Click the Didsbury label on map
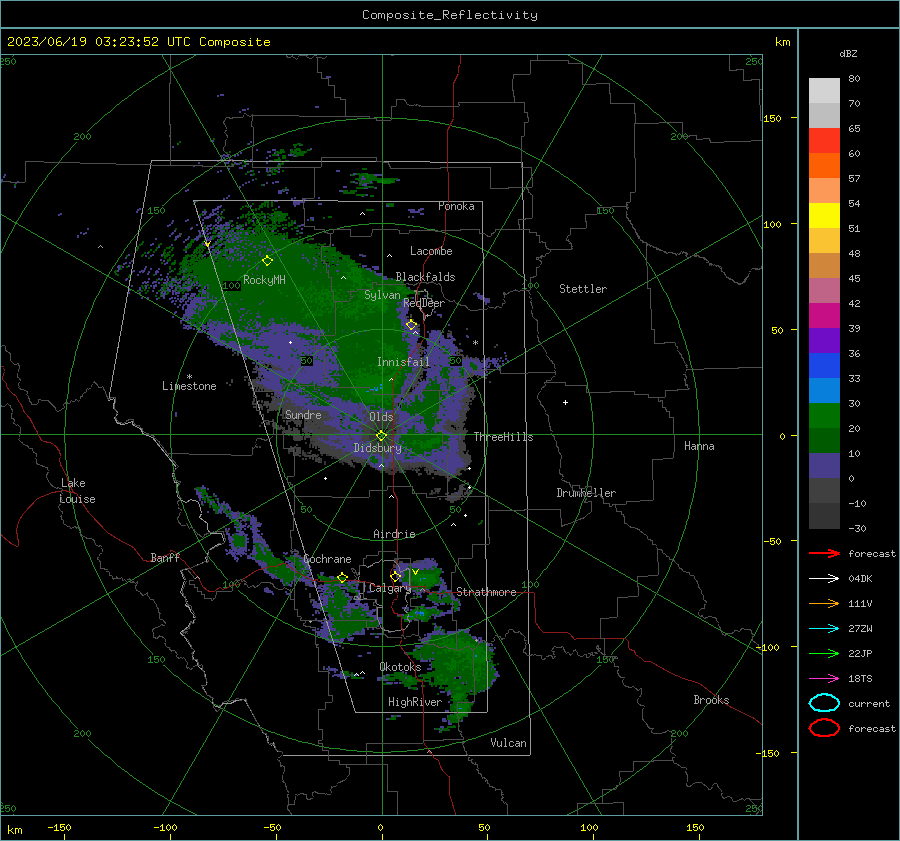 click(x=377, y=448)
